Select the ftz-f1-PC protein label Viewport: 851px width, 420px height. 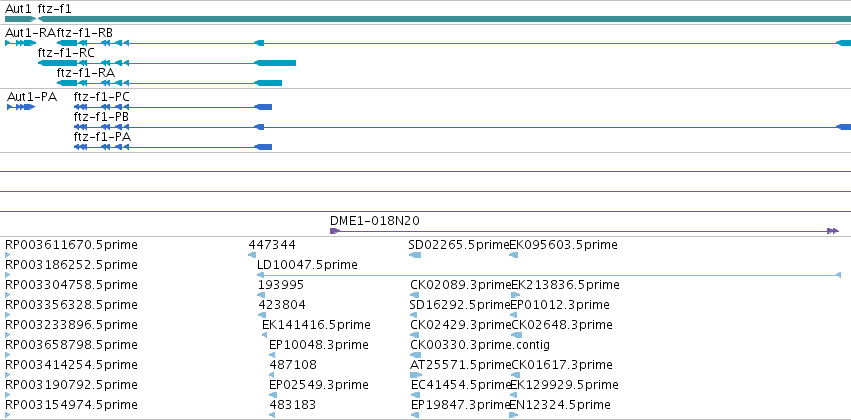[x=102, y=97]
